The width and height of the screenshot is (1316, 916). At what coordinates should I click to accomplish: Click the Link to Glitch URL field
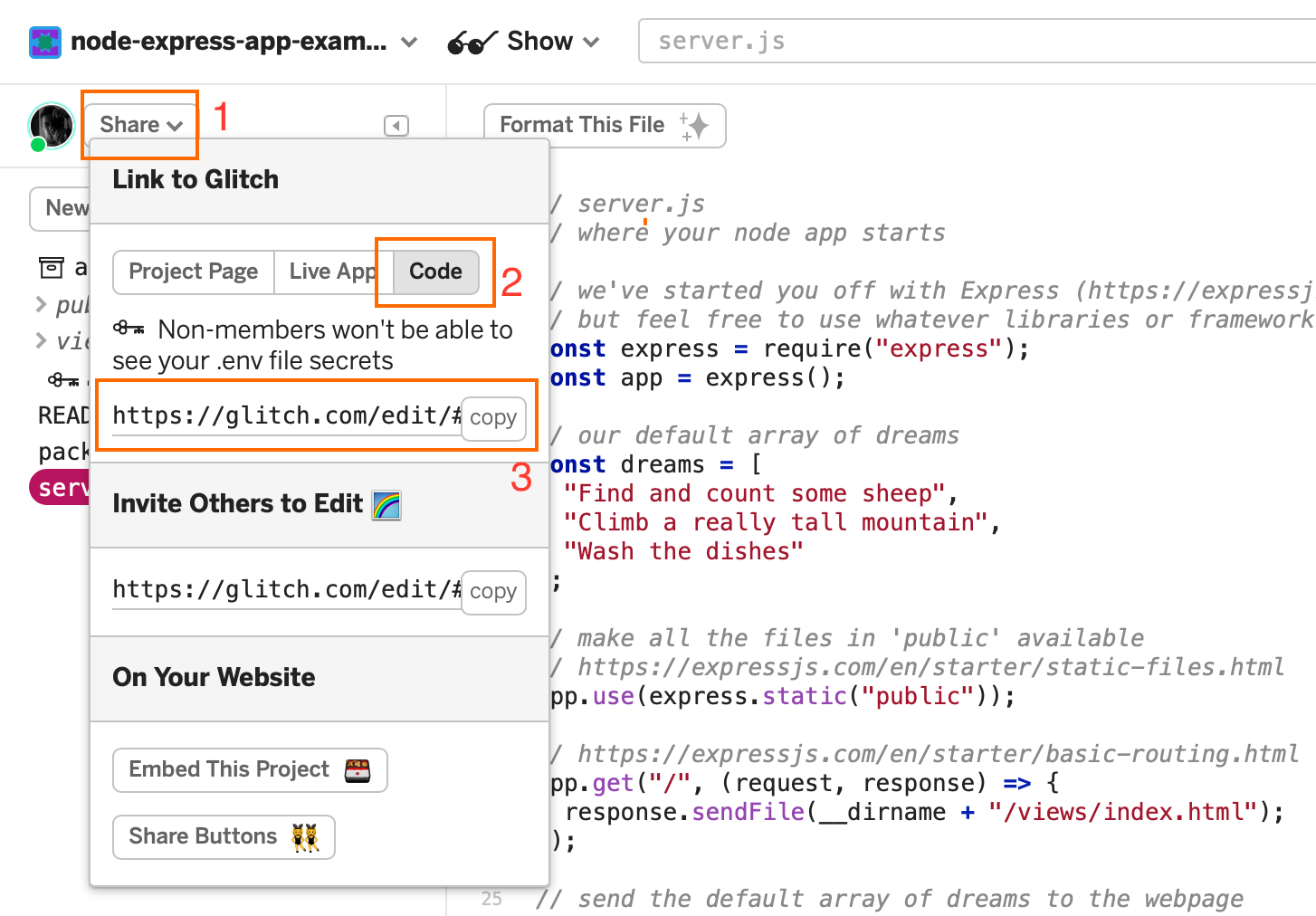tap(287, 416)
